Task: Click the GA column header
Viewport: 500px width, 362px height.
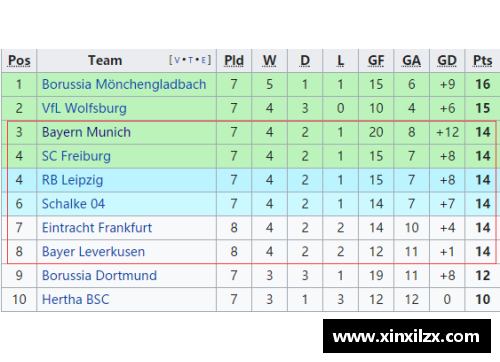Action: tap(412, 61)
